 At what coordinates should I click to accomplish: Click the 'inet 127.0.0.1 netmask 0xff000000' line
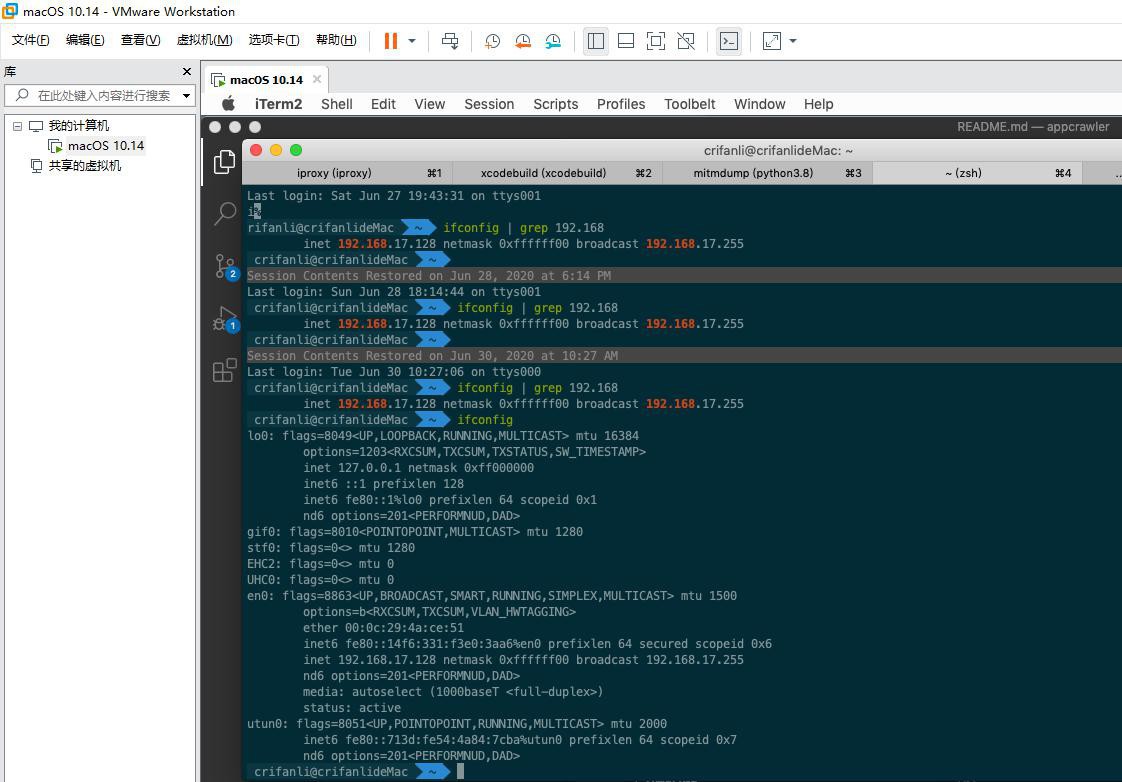418,468
